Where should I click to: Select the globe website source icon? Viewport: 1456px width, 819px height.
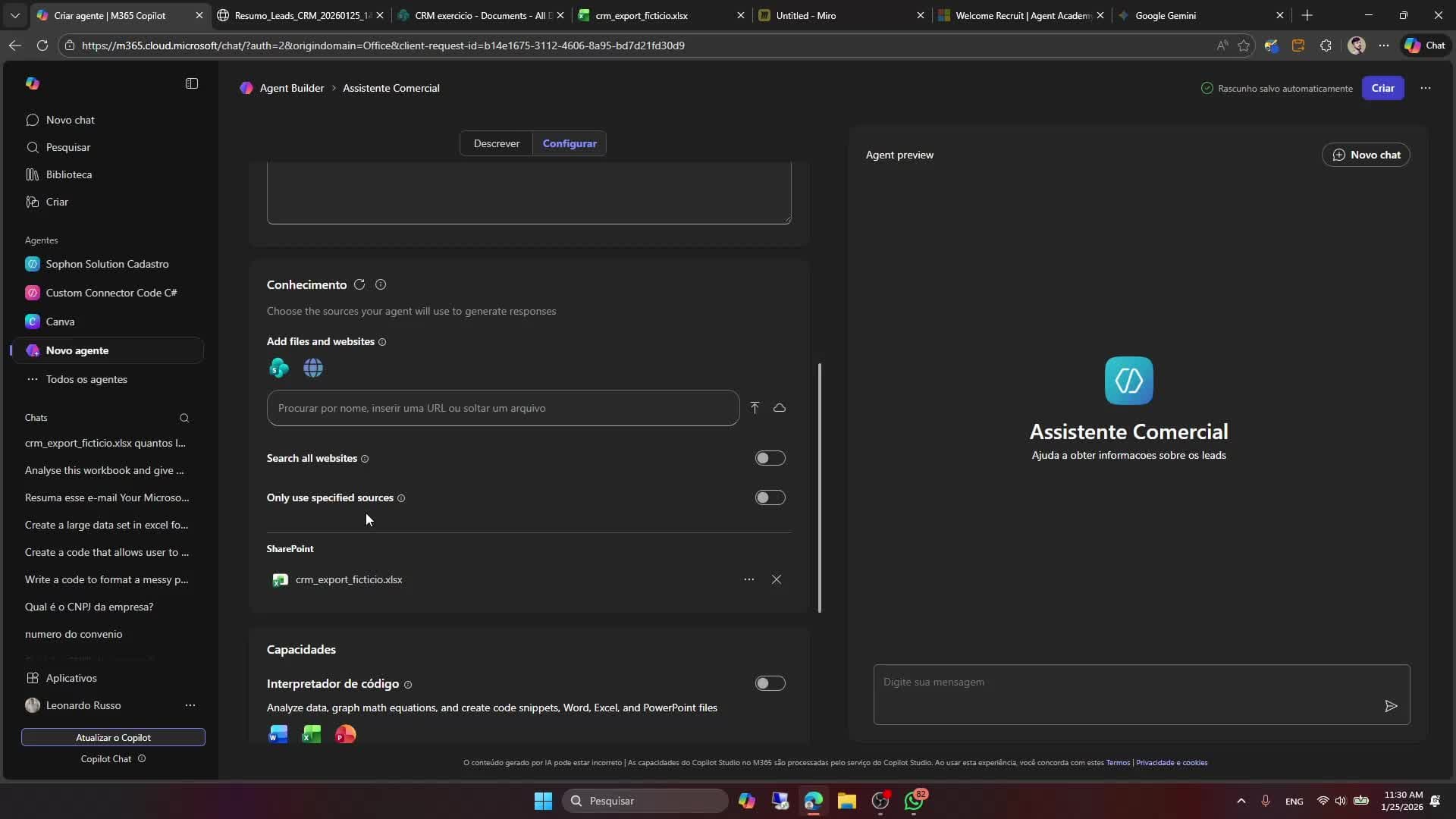[313, 368]
